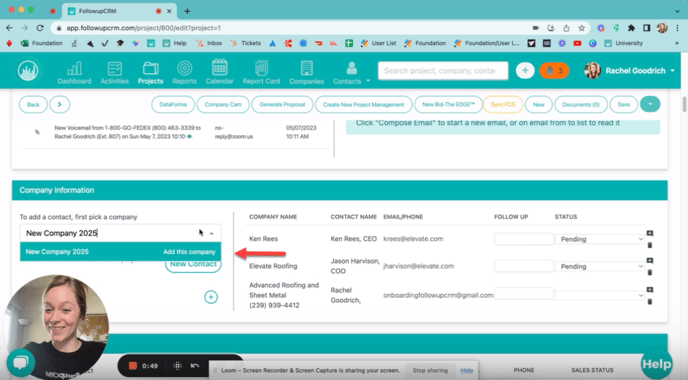Image resolution: width=688 pixels, height=380 pixels.
Task: Click the Company Cam button
Action: point(223,104)
